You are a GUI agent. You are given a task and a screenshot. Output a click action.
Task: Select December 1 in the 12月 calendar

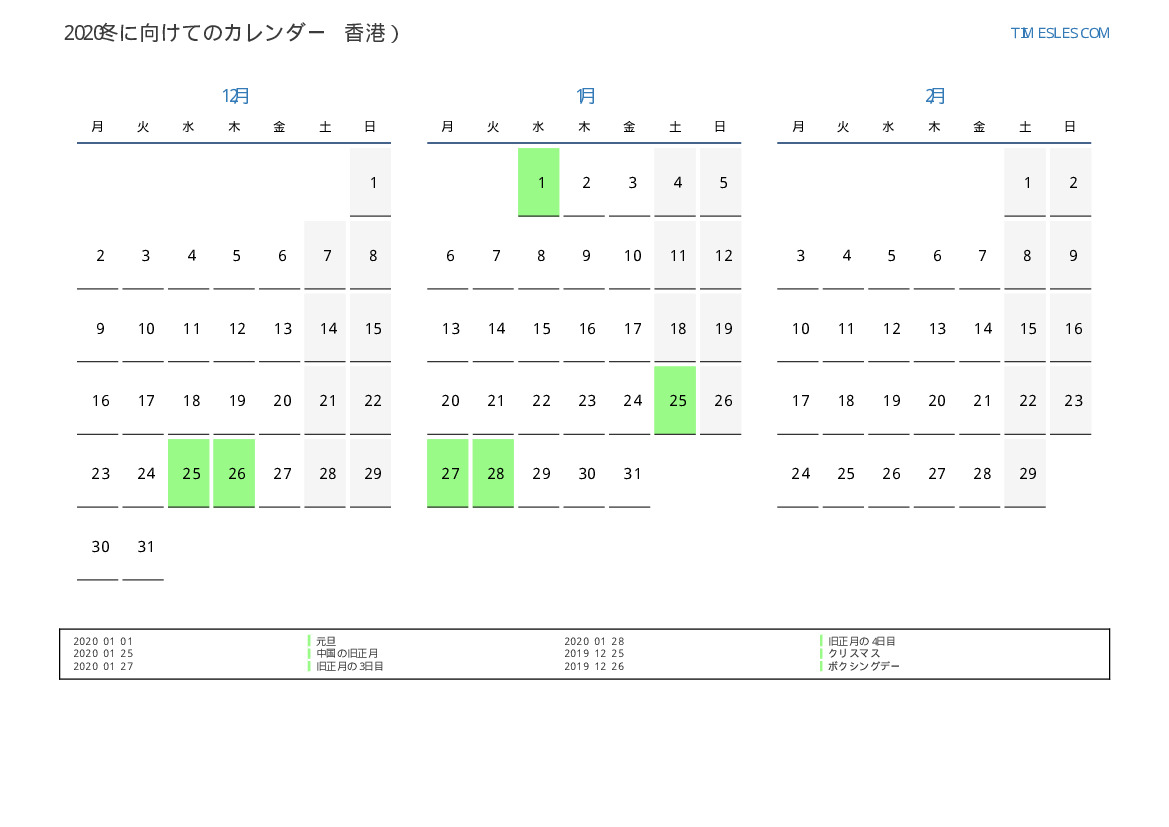point(371,183)
